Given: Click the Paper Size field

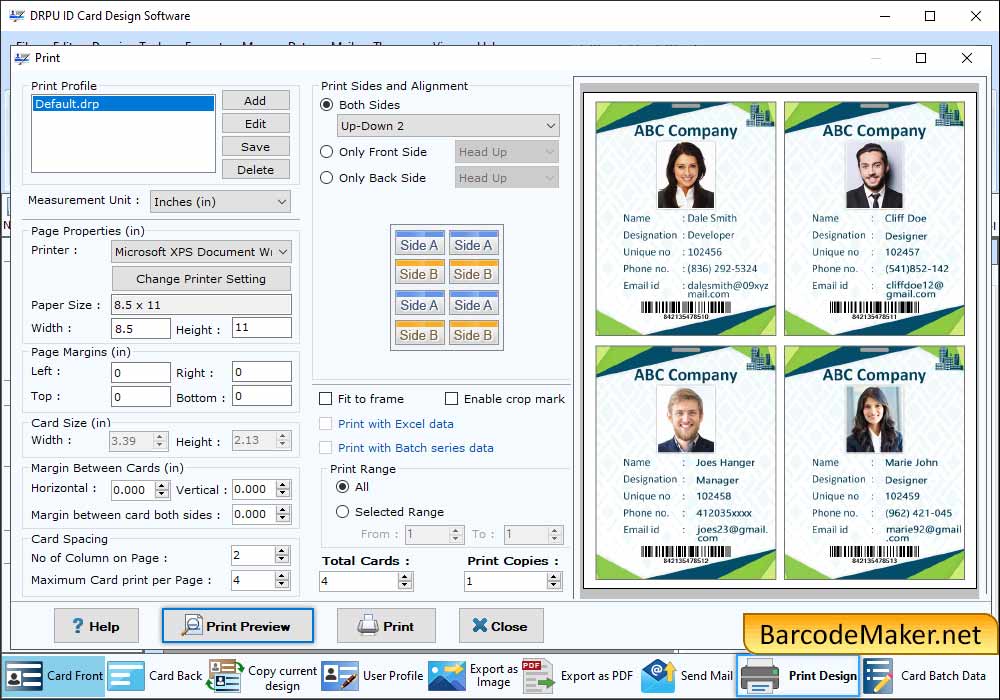Looking at the screenshot, I should (202, 305).
